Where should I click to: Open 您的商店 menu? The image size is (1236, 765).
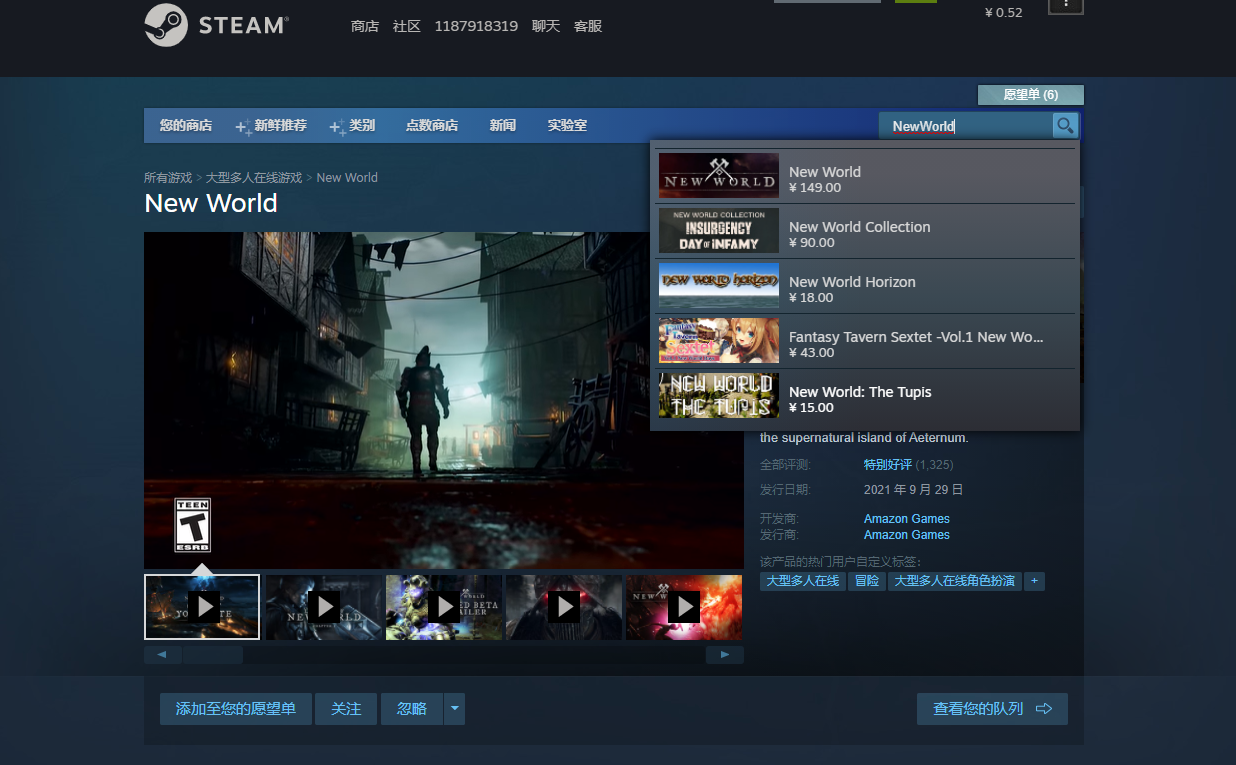click(x=186, y=126)
